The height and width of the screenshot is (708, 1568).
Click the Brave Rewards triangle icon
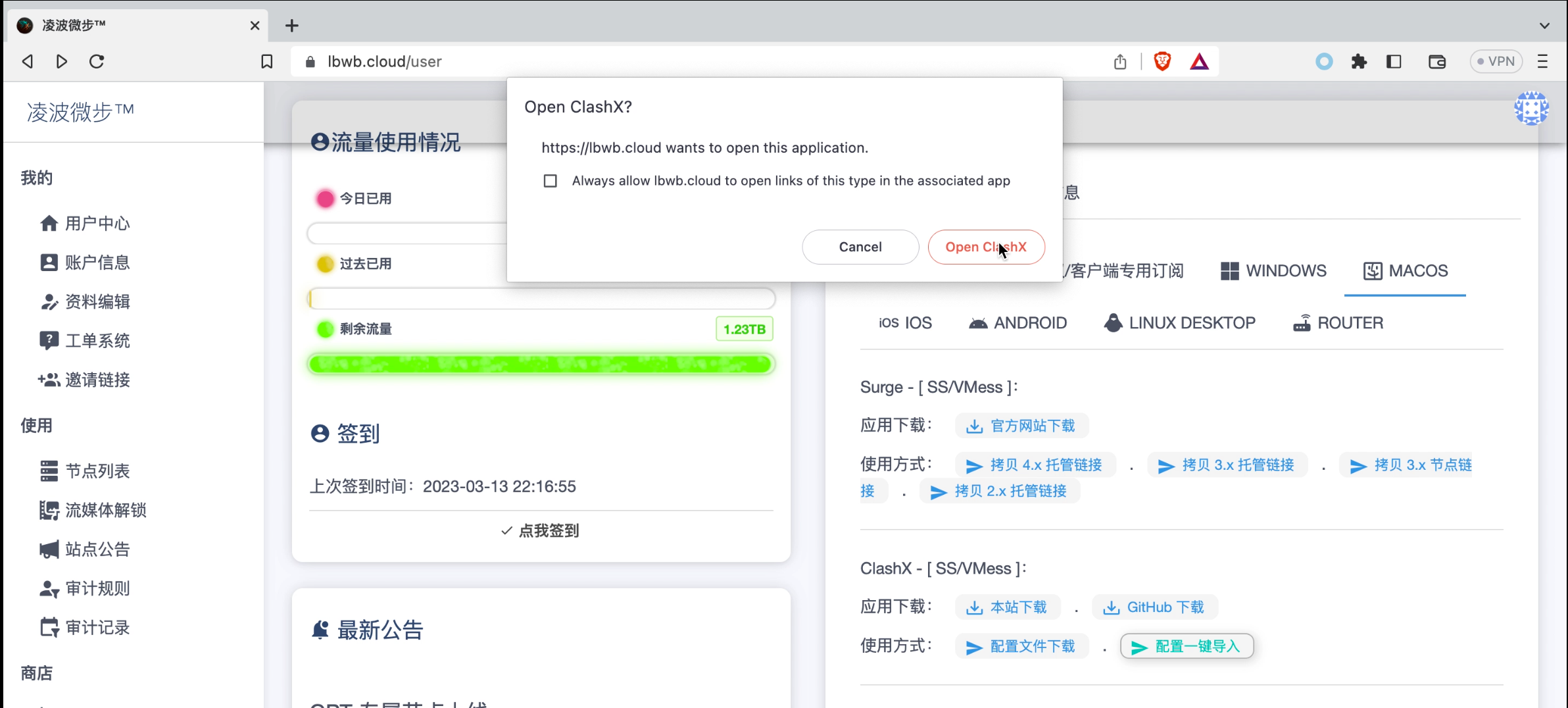click(1199, 62)
